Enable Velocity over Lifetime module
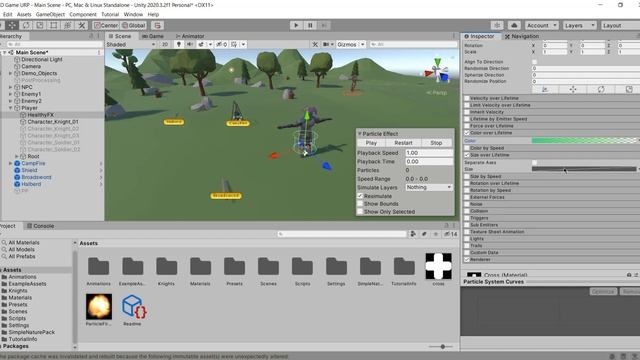Image resolution: width=640 pixels, height=360 pixels. [x=467, y=98]
